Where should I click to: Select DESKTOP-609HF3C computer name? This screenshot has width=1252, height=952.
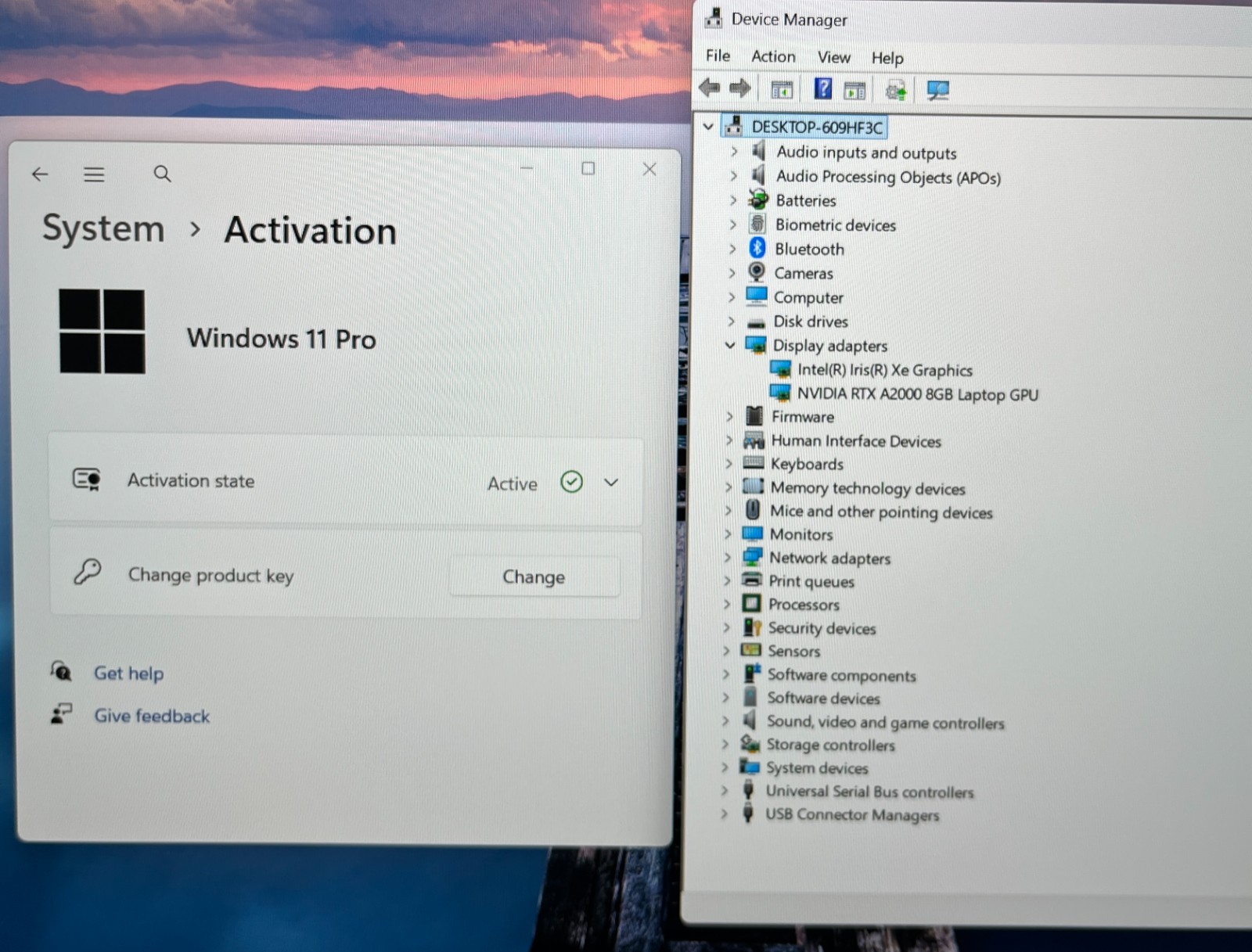(817, 127)
